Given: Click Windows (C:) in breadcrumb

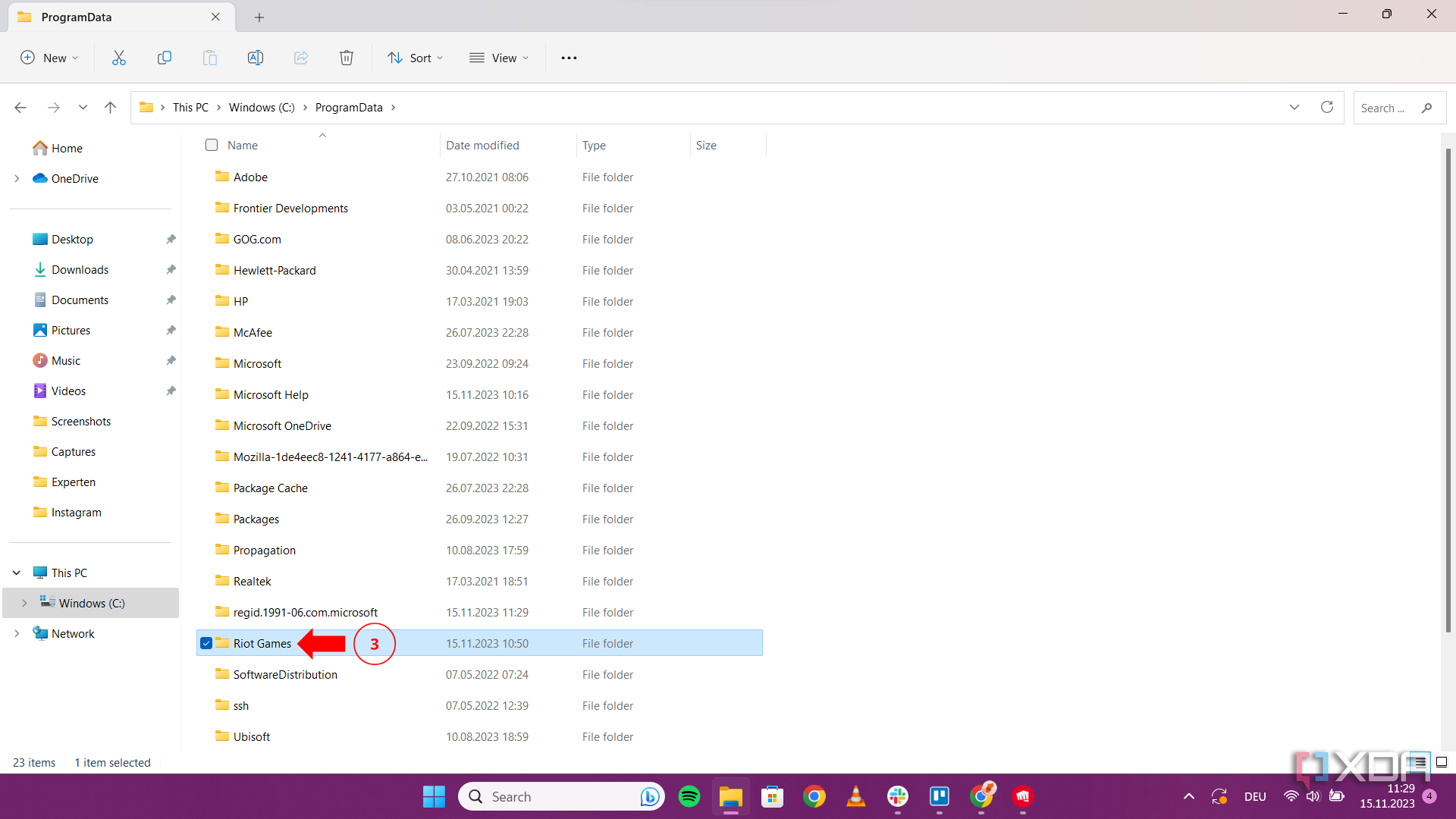Looking at the screenshot, I should click(x=262, y=108).
